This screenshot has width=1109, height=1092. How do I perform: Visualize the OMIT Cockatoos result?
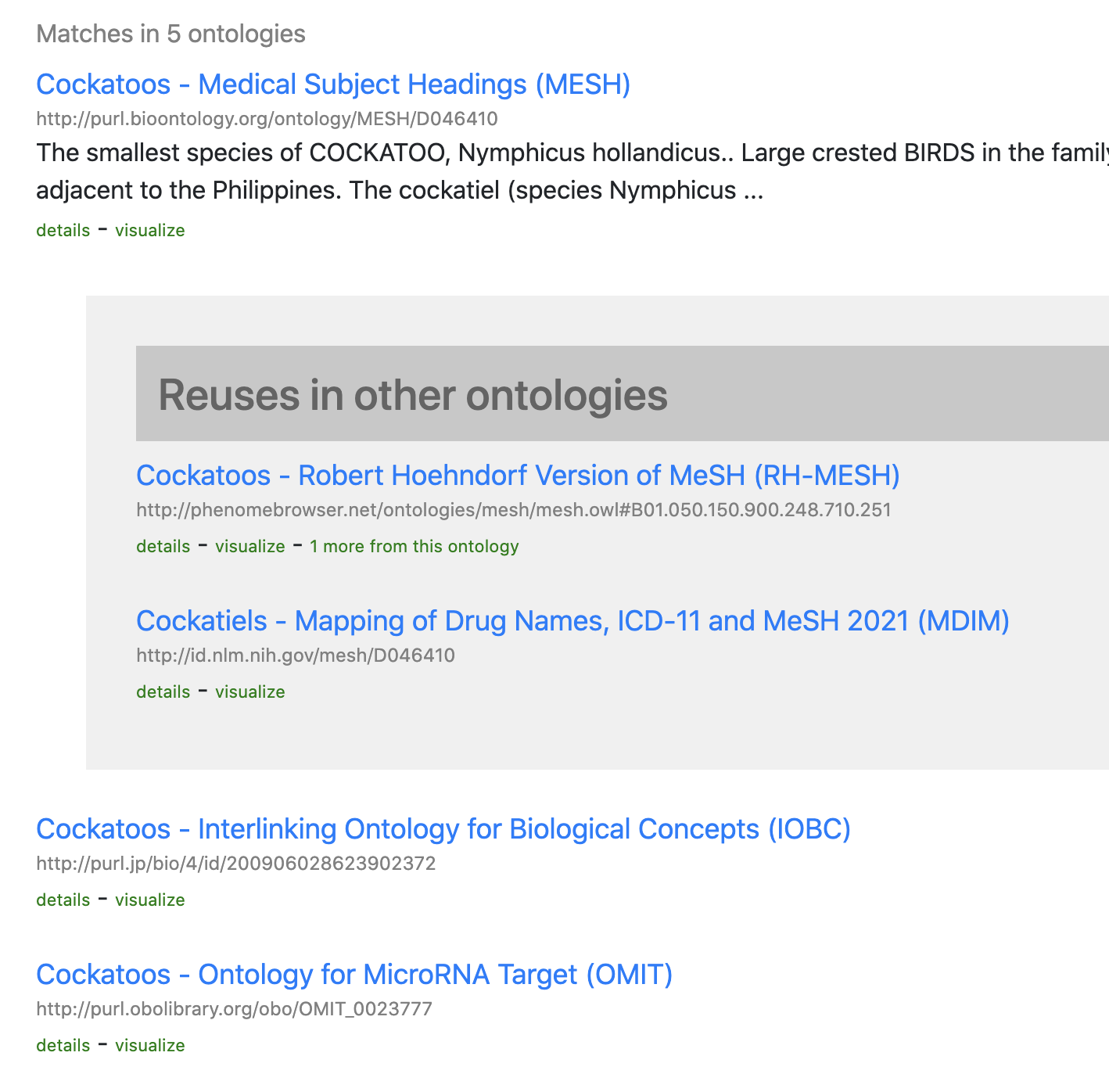click(x=150, y=1046)
